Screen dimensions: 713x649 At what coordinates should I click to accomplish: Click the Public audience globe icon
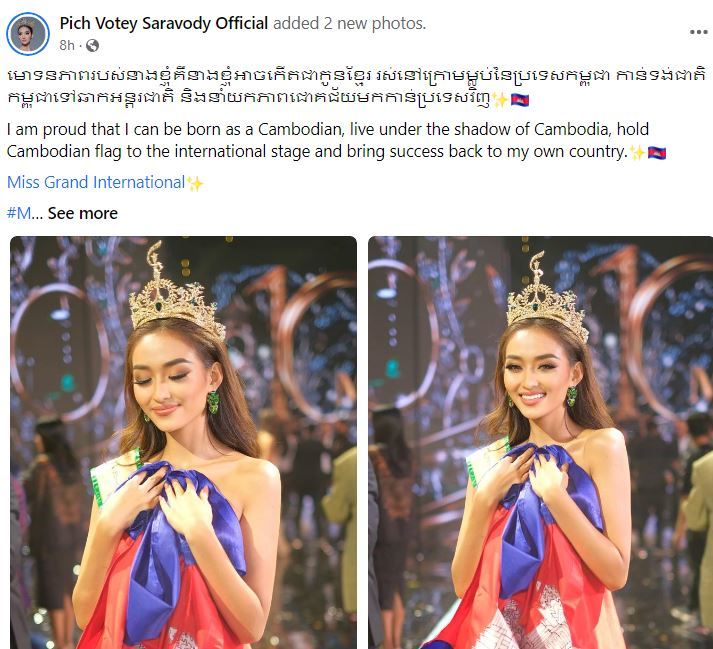click(92, 45)
